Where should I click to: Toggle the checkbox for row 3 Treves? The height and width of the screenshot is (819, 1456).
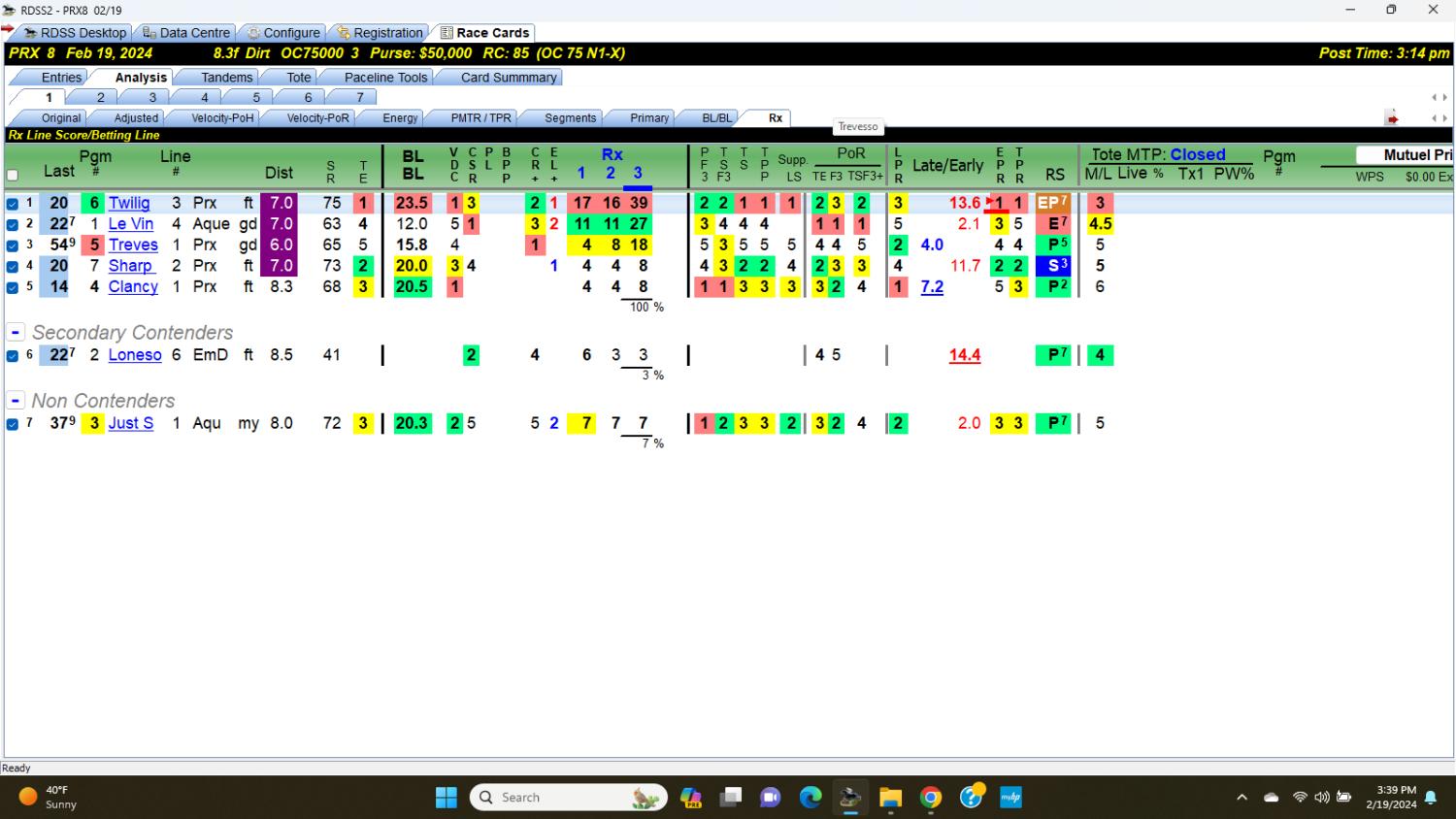(x=13, y=246)
